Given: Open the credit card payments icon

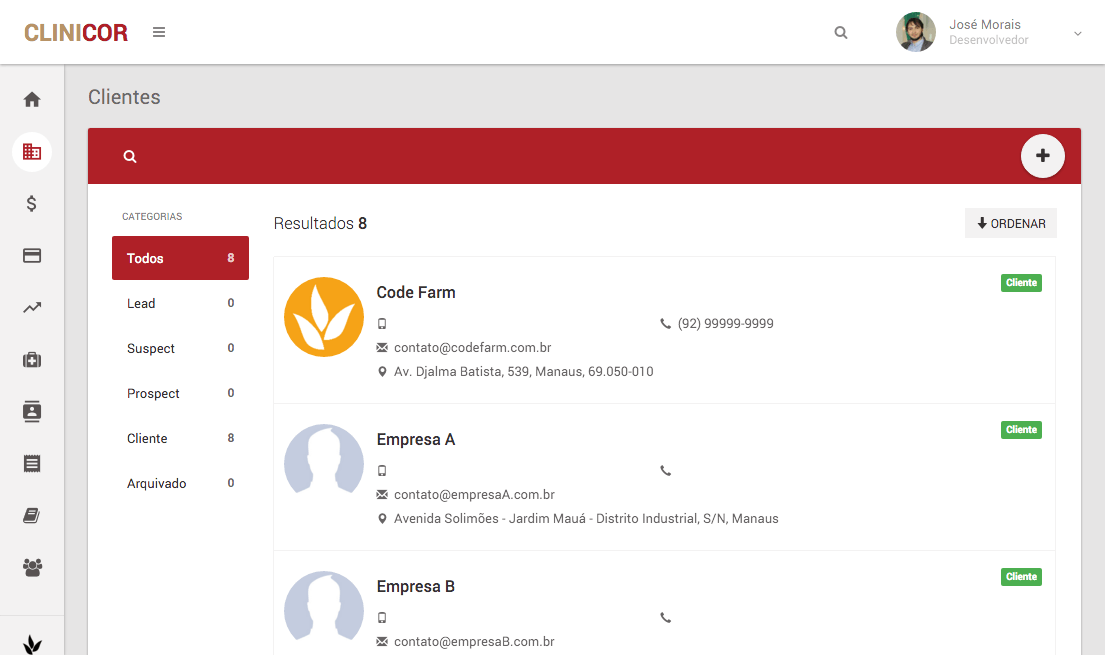Looking at the screenshot, I should coord(32,255).
